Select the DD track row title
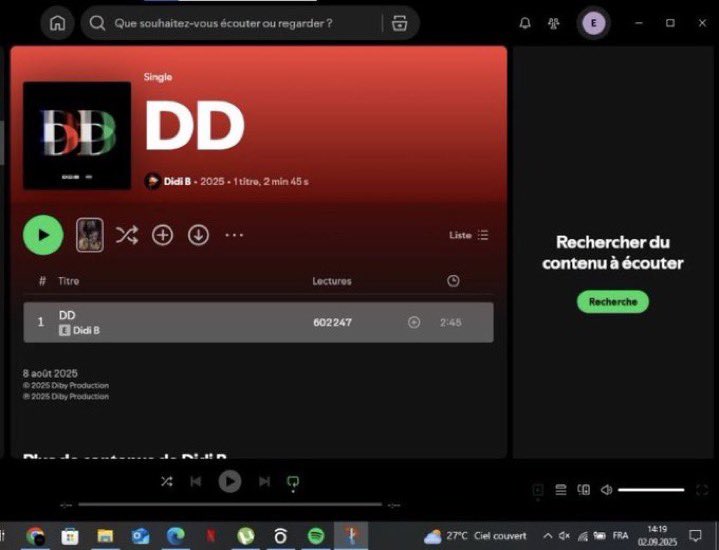719x550 pixels. pos(67,315)
